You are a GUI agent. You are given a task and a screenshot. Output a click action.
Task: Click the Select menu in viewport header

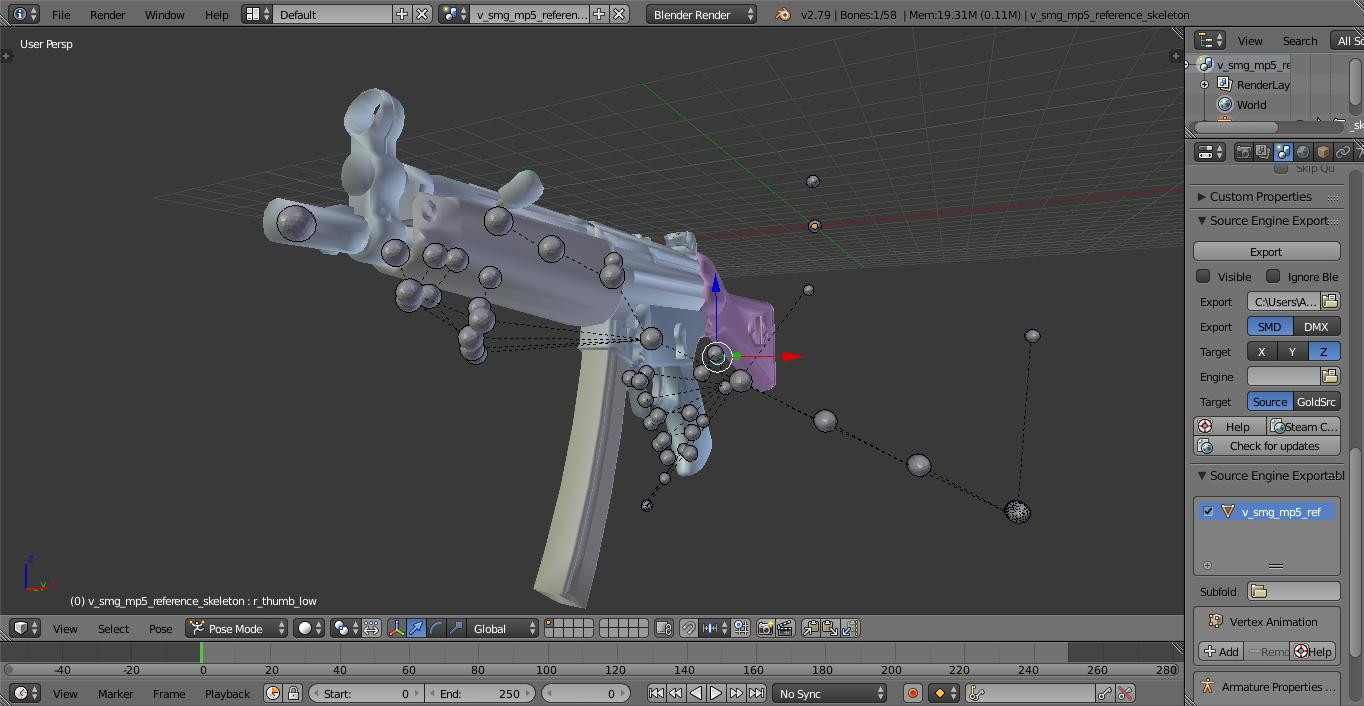[113, 628]
